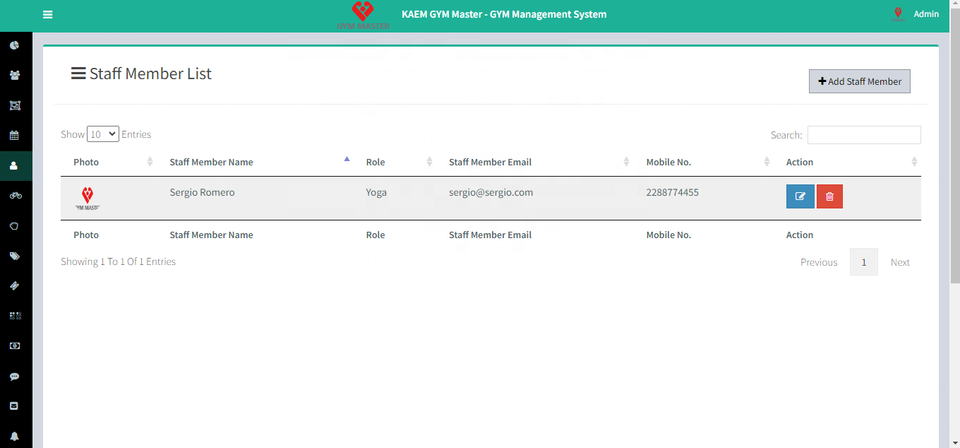Edit Sergio Romero's staff record
The image size is (960, 448).
point(800,197)
